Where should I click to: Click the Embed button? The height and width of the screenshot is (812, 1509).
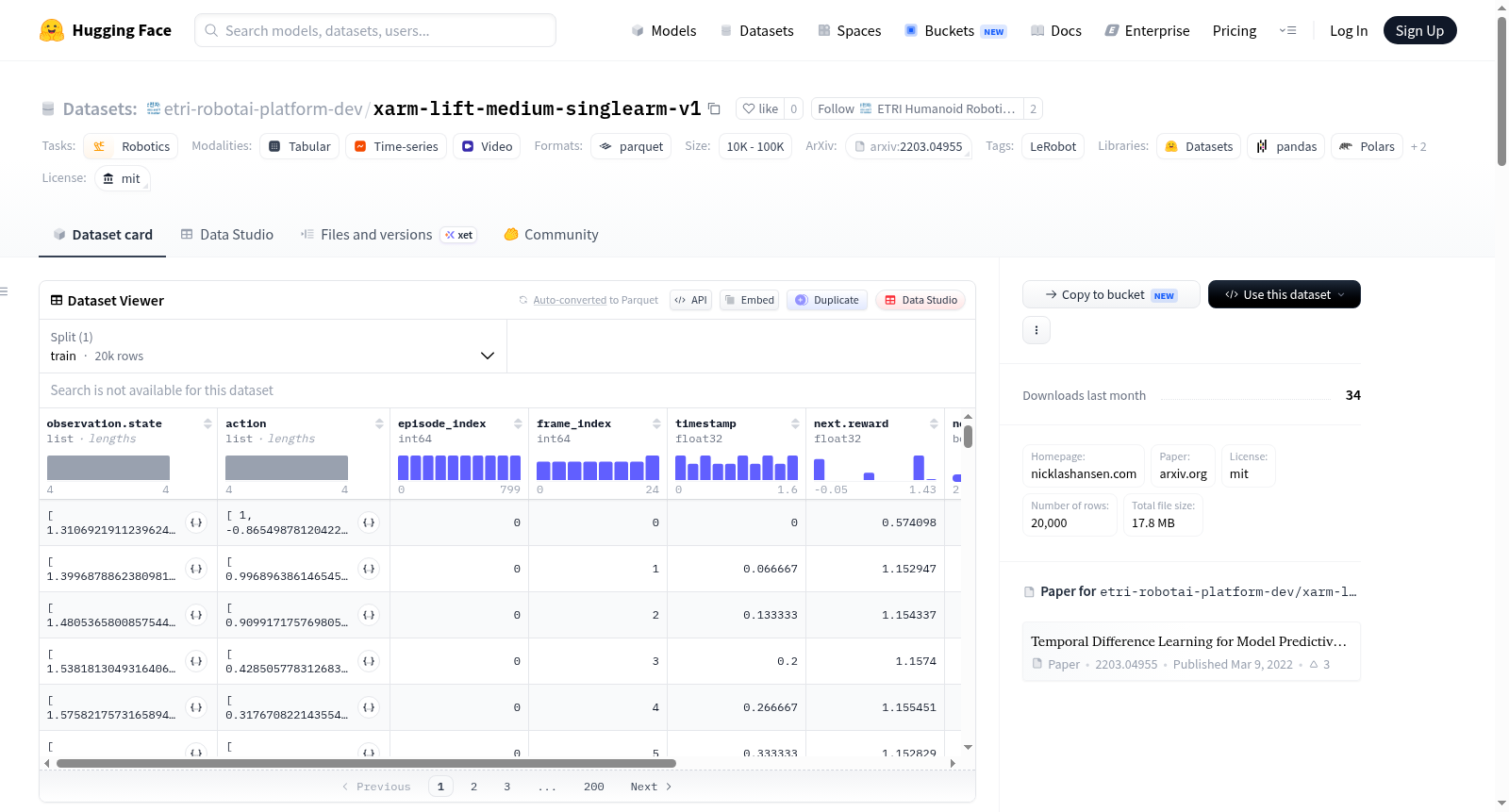pos(749,300)
